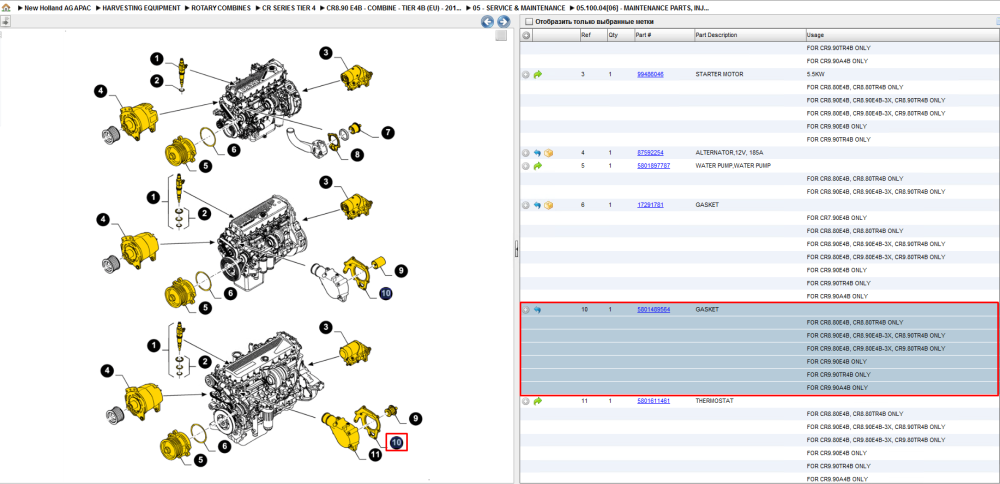This screenshot has width=1000, height=484.
Task: Open '05.100.04[06] - MAINTENANCE PARTS' breadcrumb
Action: pyautogui.click(x=640, y=8)
